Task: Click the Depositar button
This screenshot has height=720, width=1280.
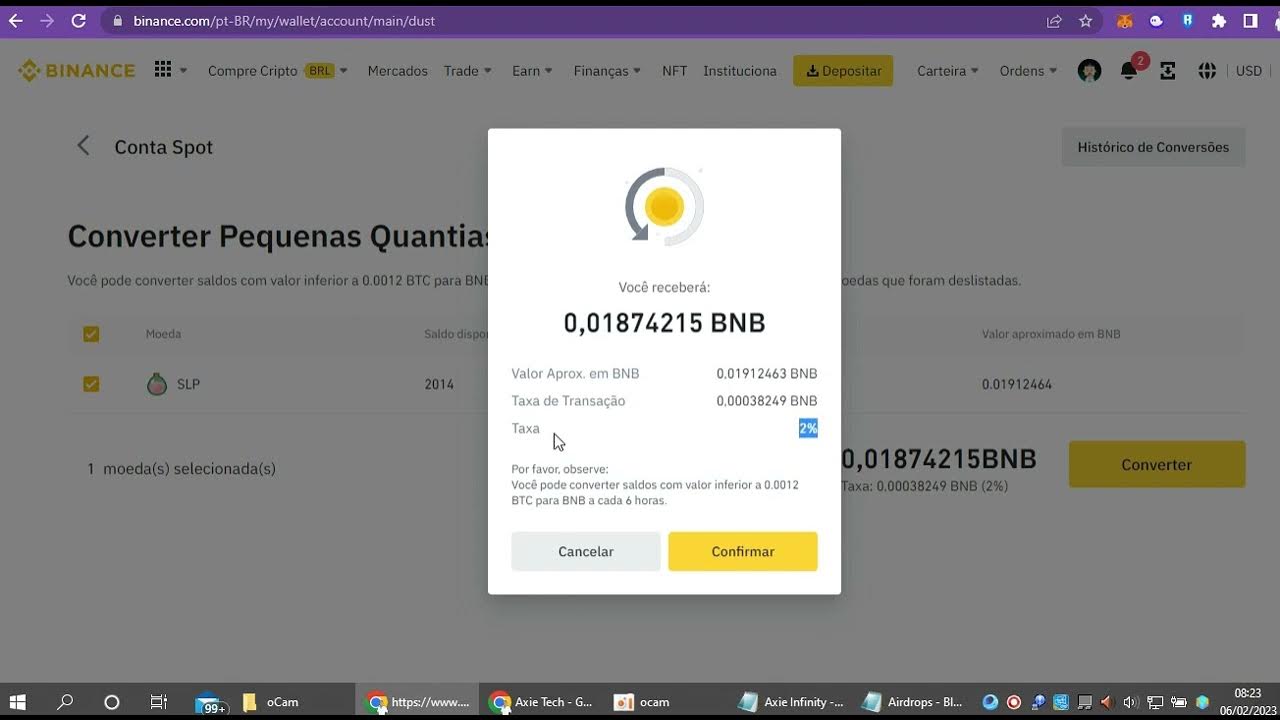Action: (x=843, y=70)
